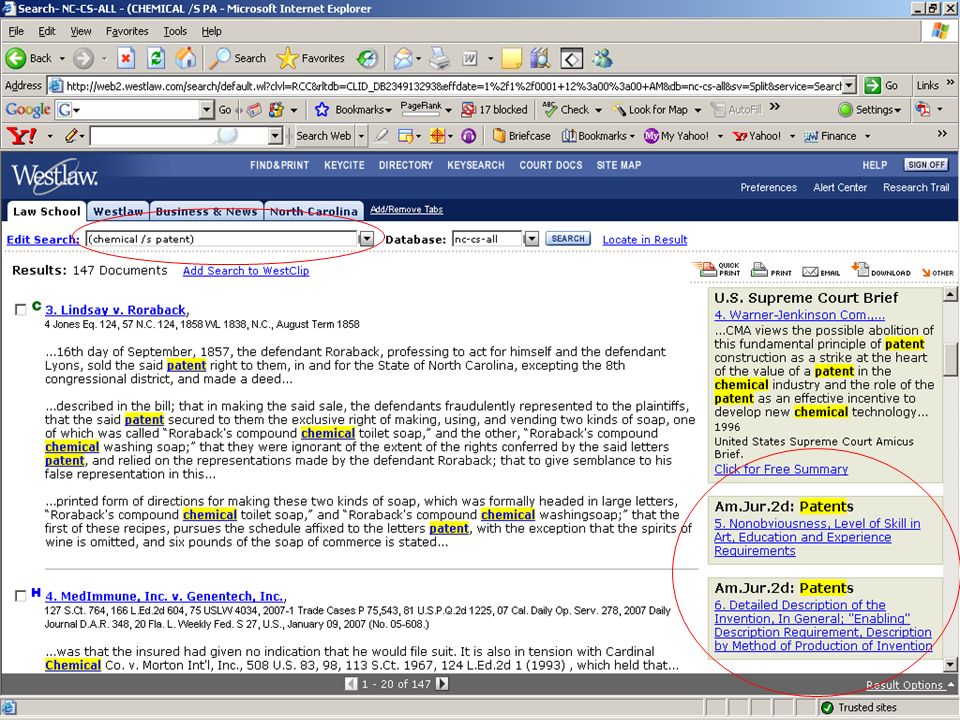
Task: Click the browser Forward arrow button
Action: 83,59
